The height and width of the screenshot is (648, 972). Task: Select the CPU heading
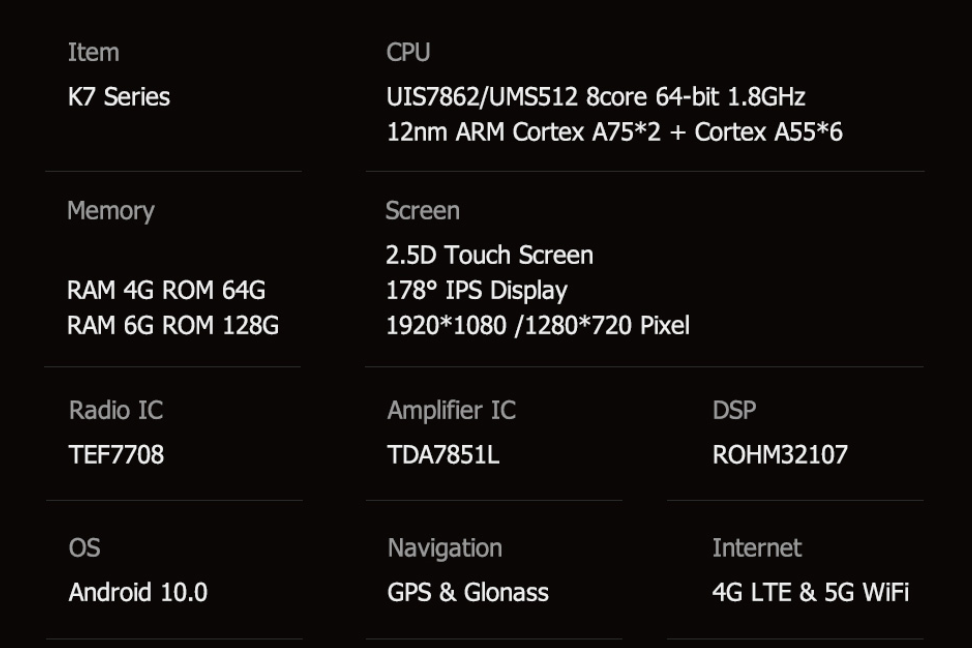pyautogui.click(x=408, y=52)
